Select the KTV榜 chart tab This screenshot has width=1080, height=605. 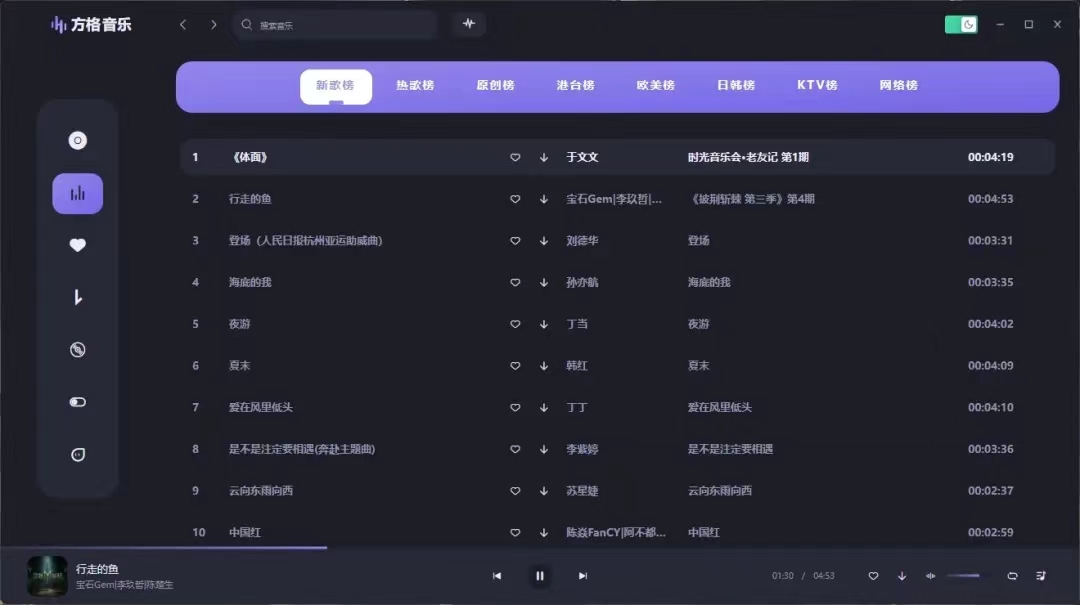(x=817, y=86)
